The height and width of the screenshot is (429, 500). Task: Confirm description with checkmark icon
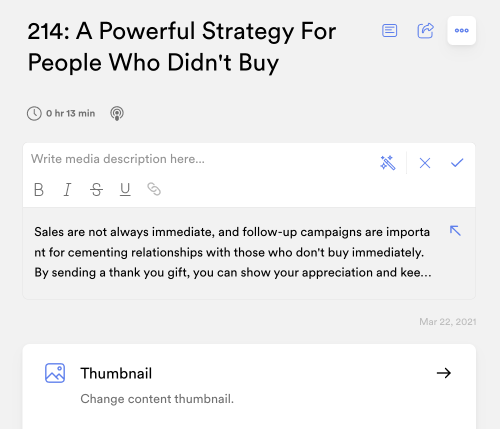coord(457,163)
